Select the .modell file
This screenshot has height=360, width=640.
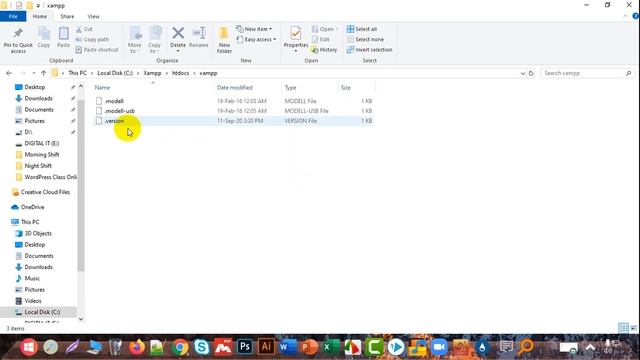click(x=233, y=101)
